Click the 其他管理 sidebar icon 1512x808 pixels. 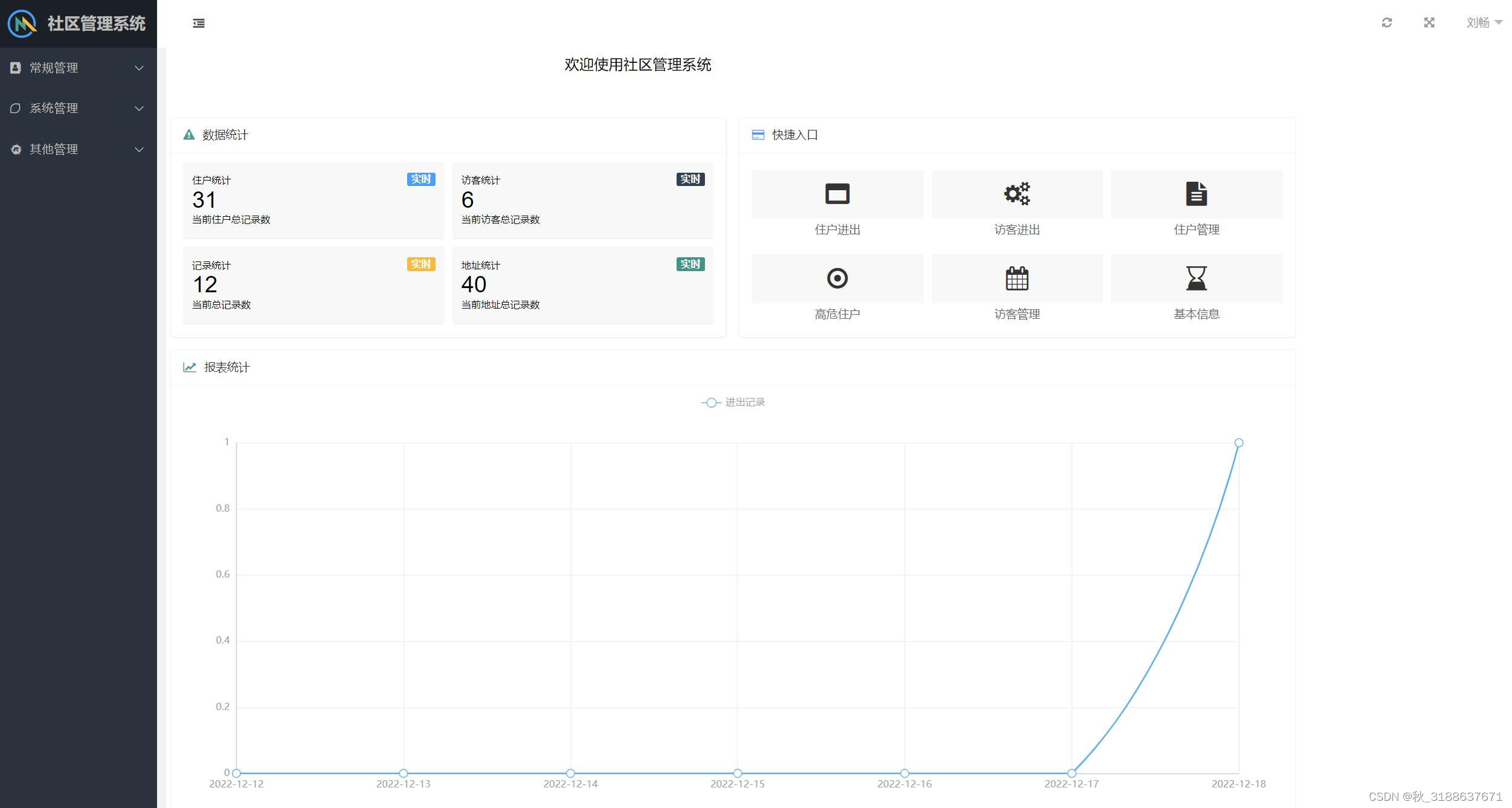click(16, 149)
